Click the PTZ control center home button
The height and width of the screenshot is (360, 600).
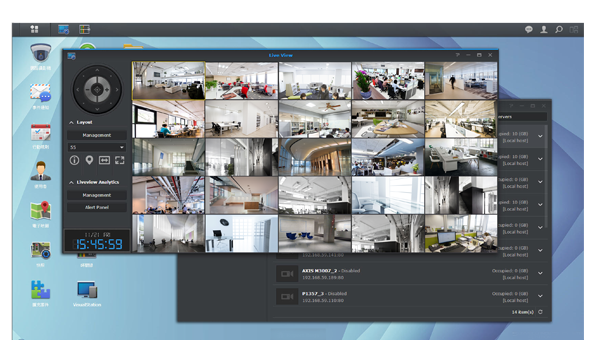click(x=97, y=90)
